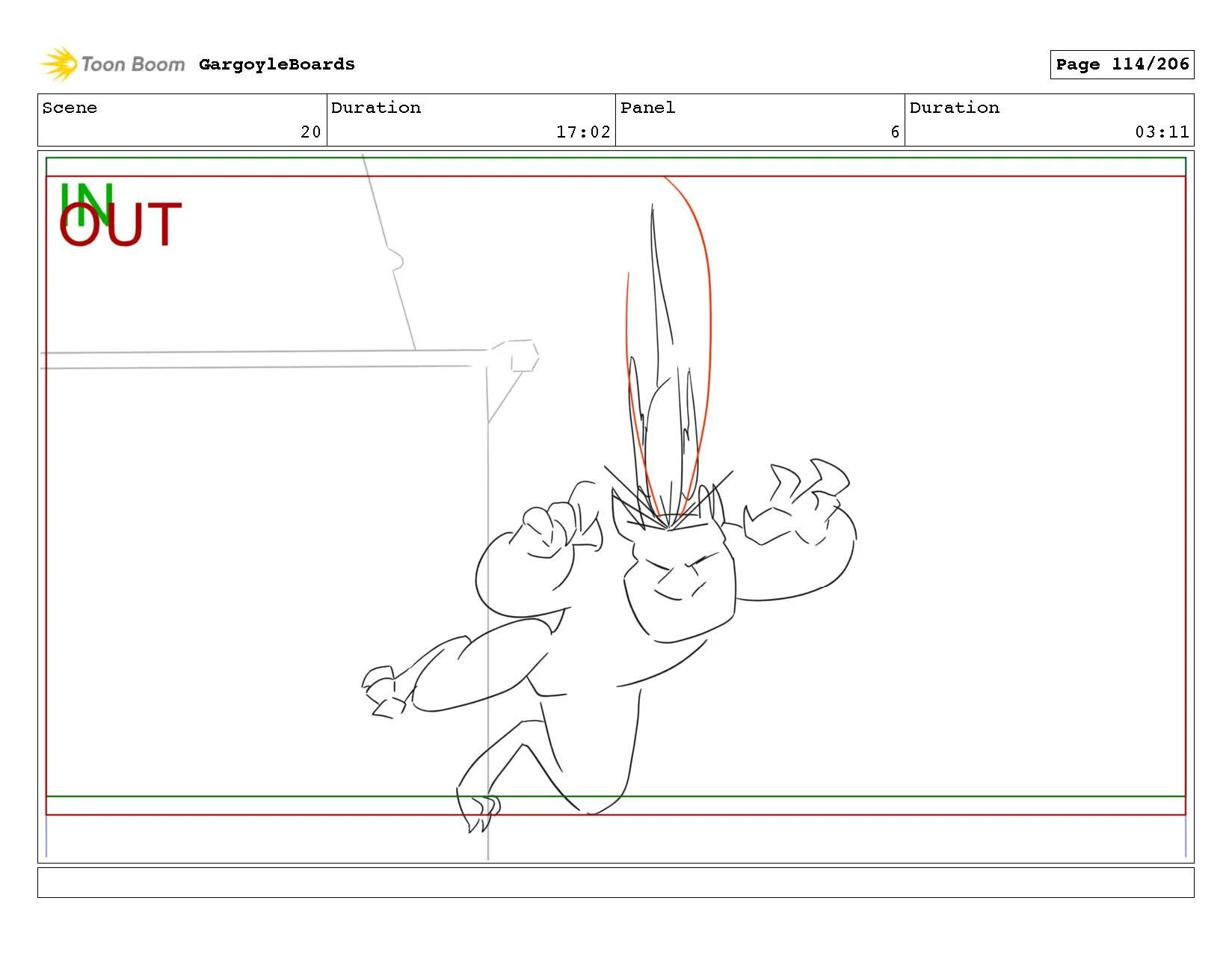This screenshot has height=954, width=1232.
Task: Click the panel number value 6
Action: pyautogui.click(x=895, y=132)
